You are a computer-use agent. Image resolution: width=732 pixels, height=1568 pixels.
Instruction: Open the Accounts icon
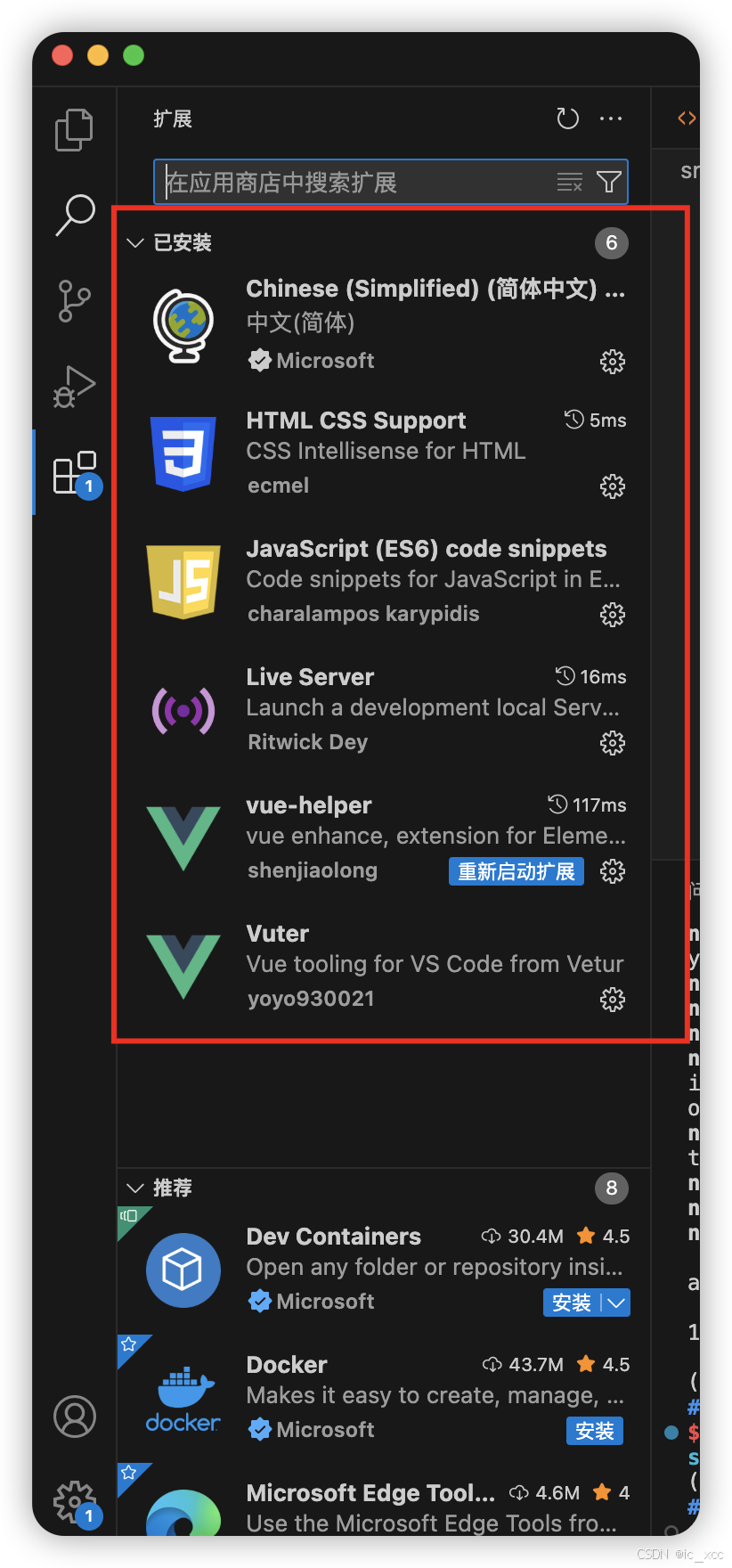click(x=75, y=1417)
